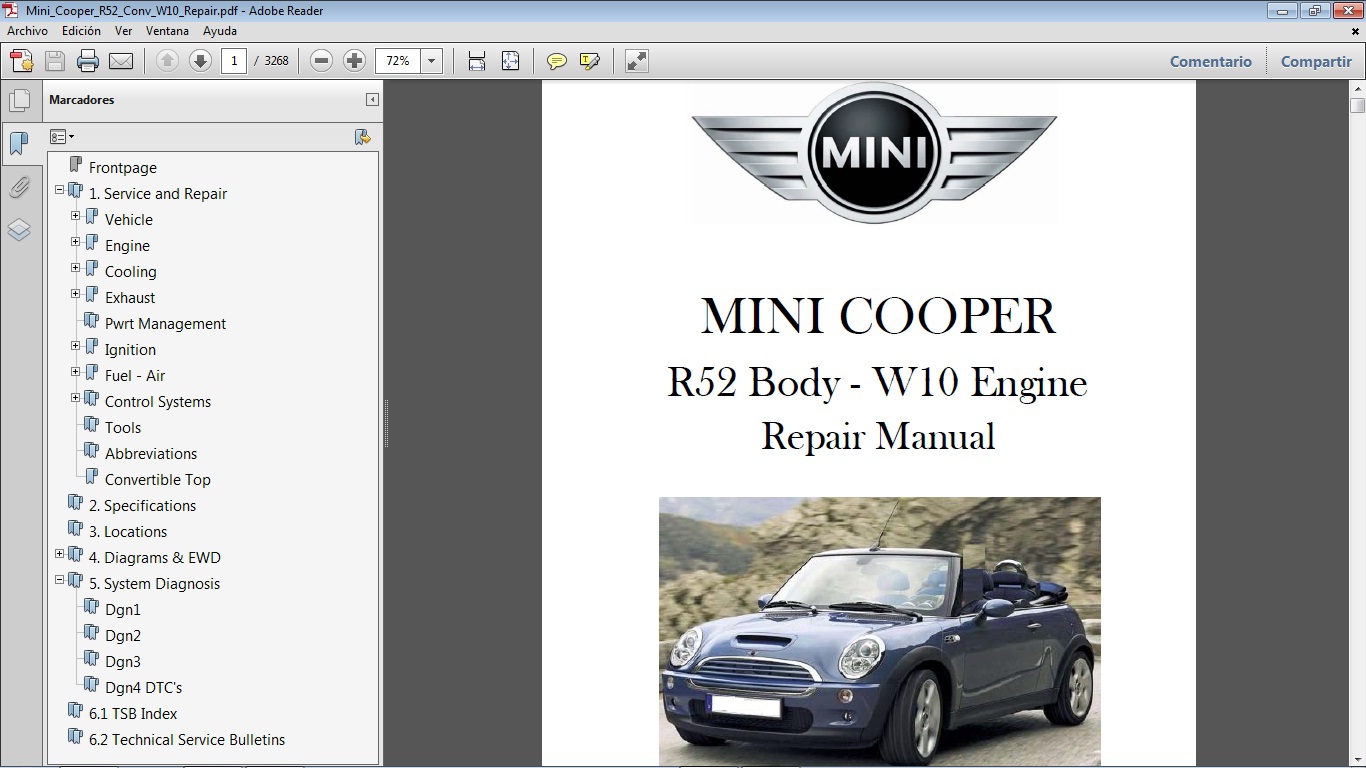
Task: Collapse the Marcadores panel
Action: pos(371,100)
